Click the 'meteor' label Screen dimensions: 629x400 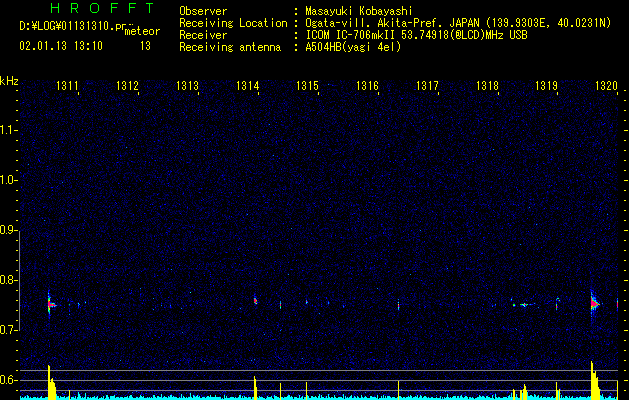pyautogui.click(x=142, y=31)
